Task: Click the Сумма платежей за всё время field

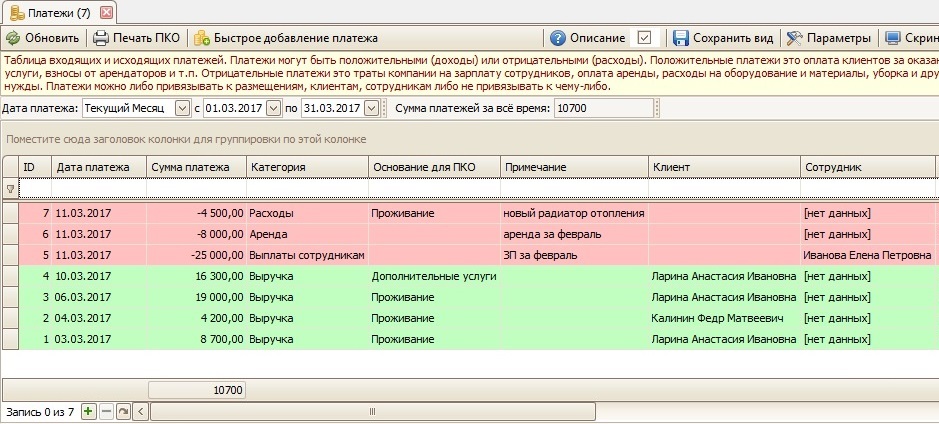Action: tap(602, 108)
